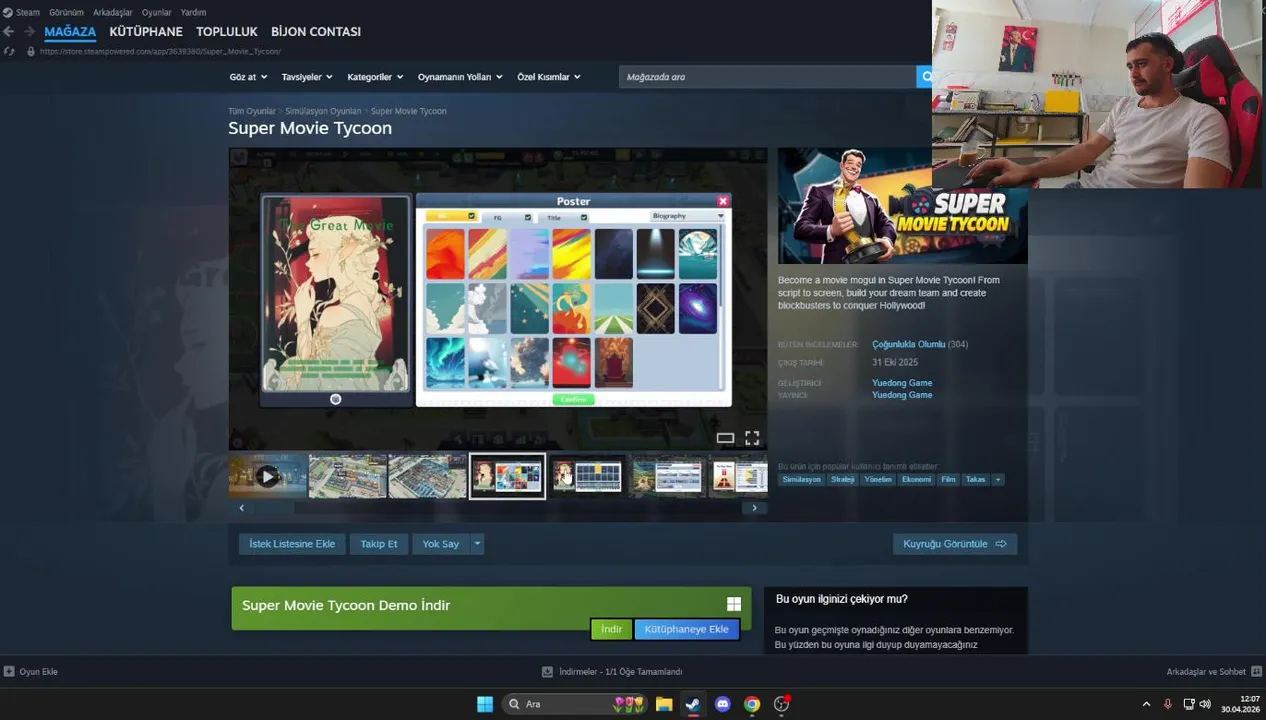
Task: Click the Mağazada ara search field
Action: [x=767, y=77]
